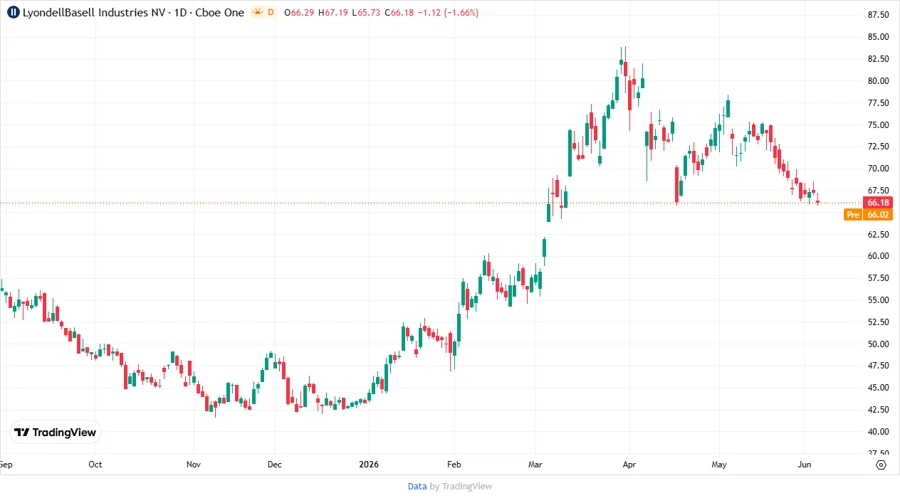Click the 'Jun' time axis label

pyautogui.click(x=804, y=465)
